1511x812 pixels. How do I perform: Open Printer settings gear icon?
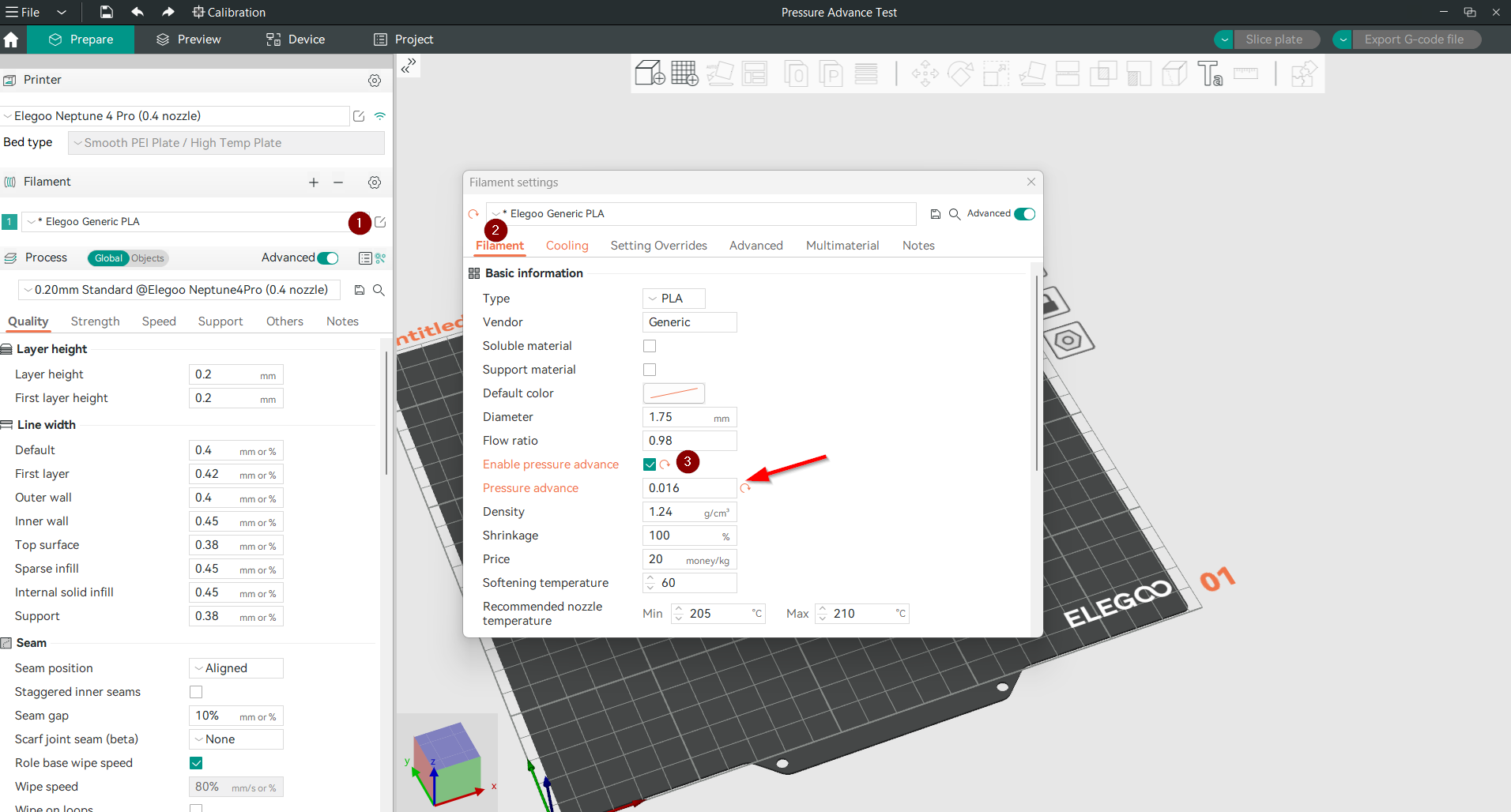[x=375, y=81]
